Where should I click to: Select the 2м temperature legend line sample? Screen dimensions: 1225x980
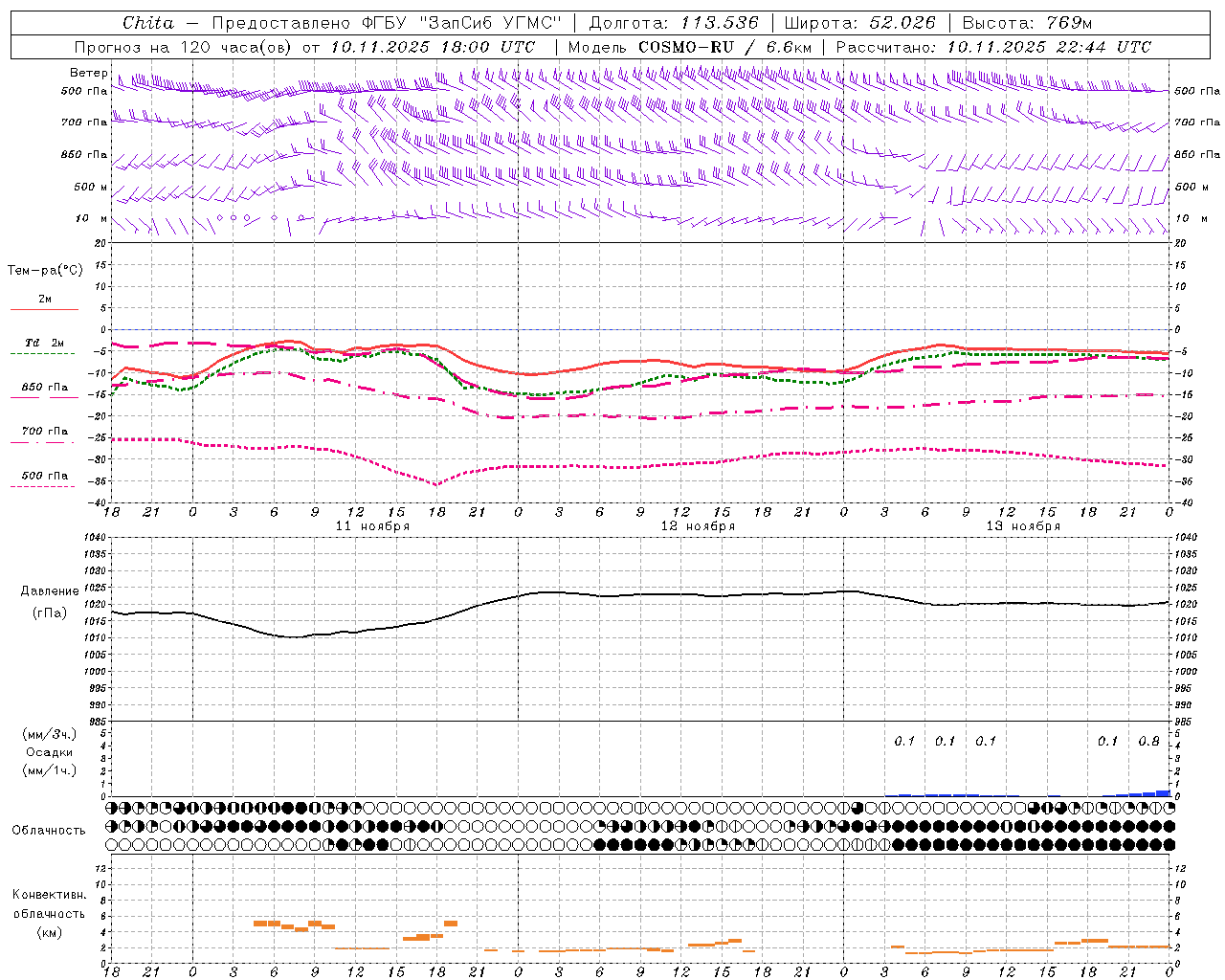coord(44,309)
